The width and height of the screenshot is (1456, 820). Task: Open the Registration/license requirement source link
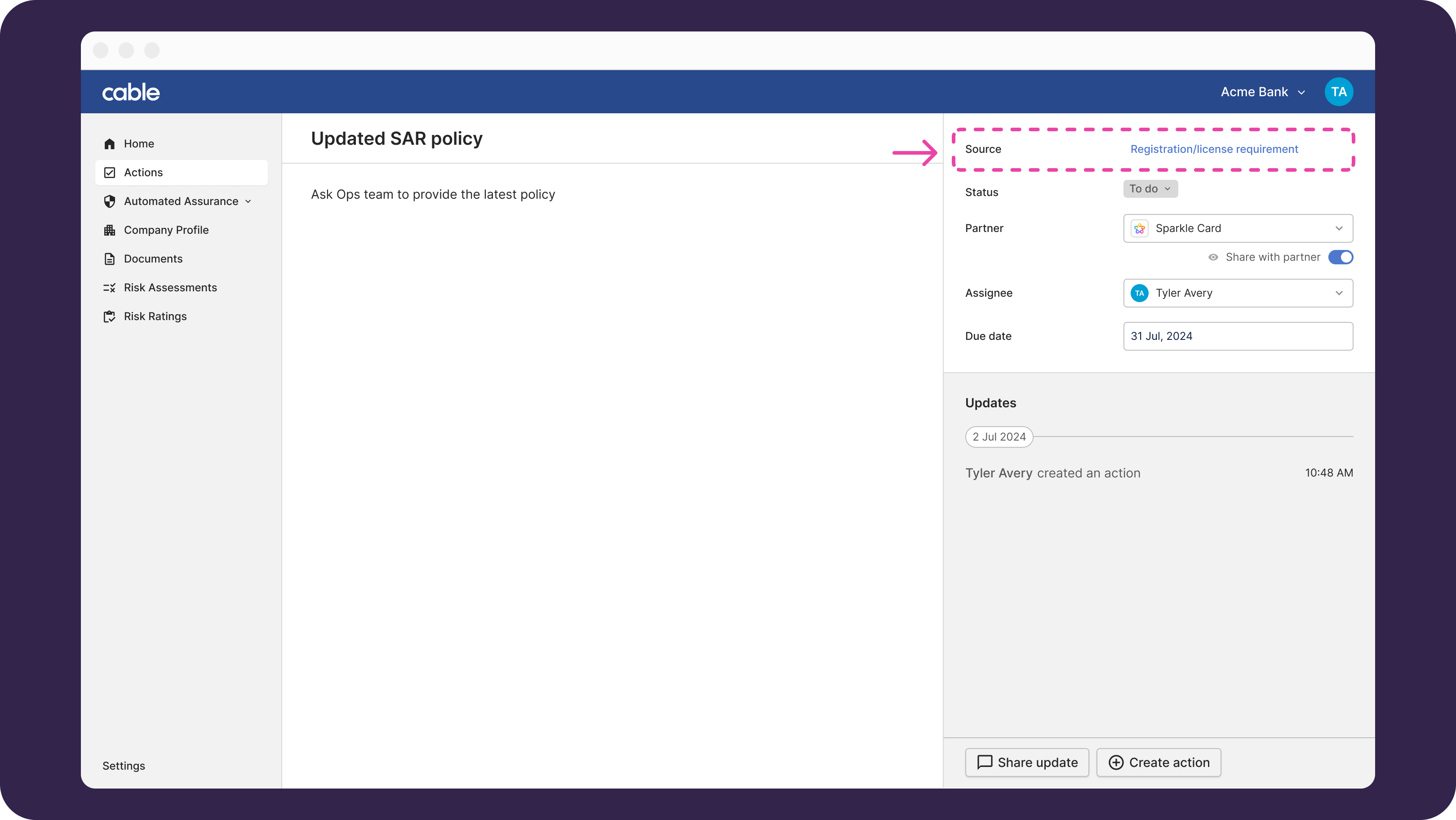[1214, 149]
